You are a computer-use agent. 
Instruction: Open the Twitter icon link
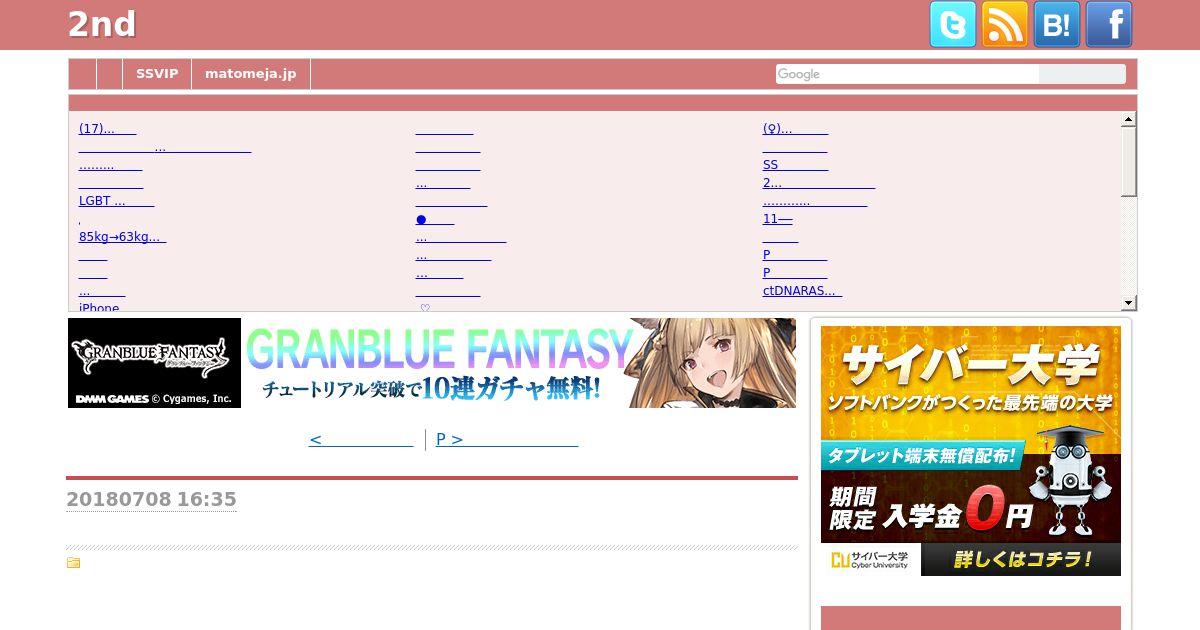[952, 24]
